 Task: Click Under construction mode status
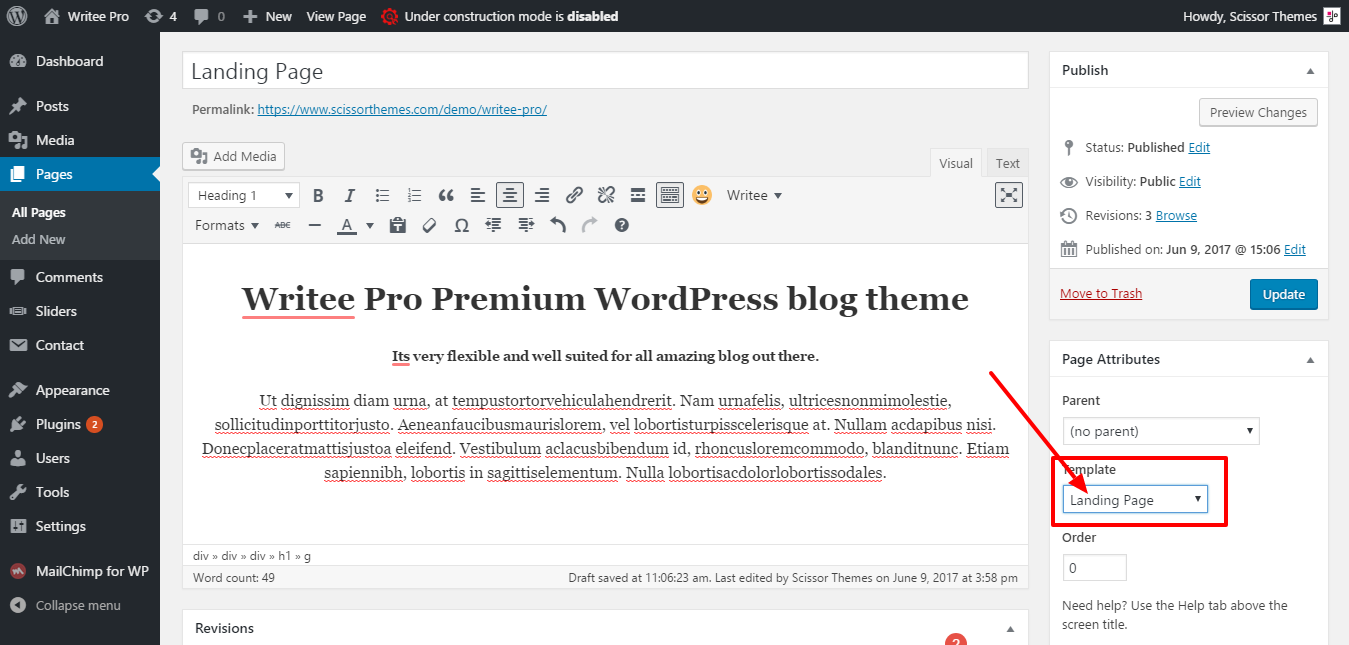500,16
